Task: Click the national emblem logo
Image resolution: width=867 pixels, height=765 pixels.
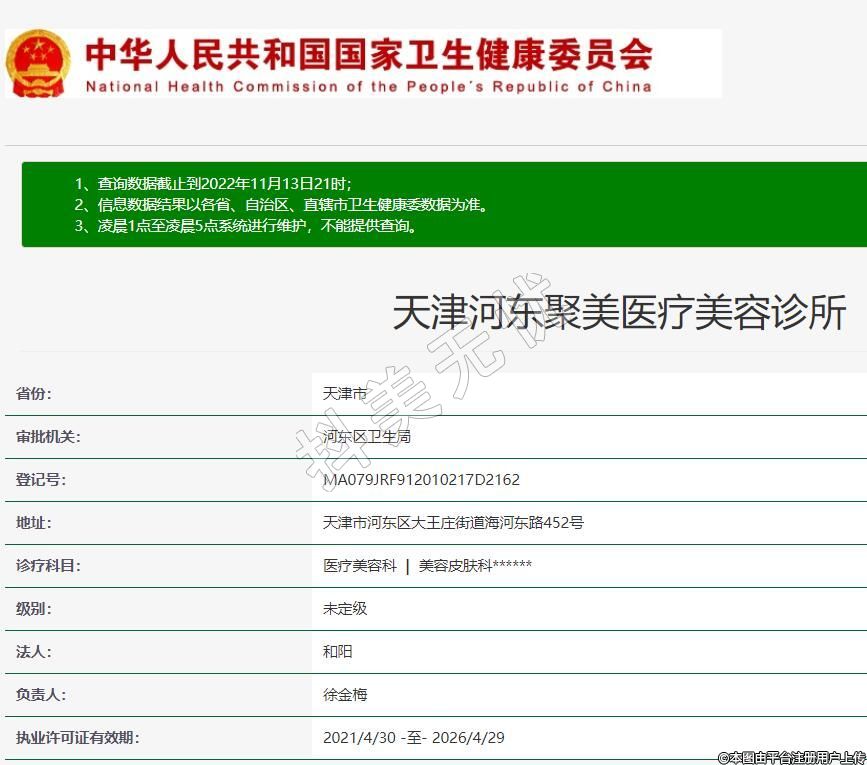Action: (39, 62)
